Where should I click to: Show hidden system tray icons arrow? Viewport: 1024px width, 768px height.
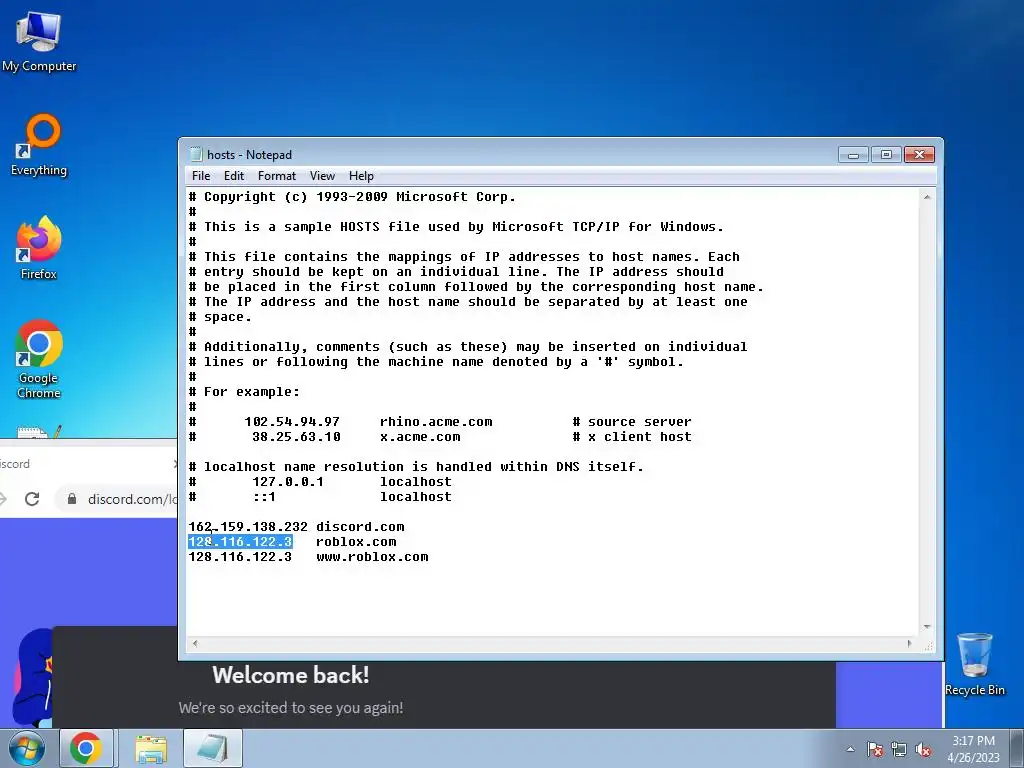tap(850, 749)
